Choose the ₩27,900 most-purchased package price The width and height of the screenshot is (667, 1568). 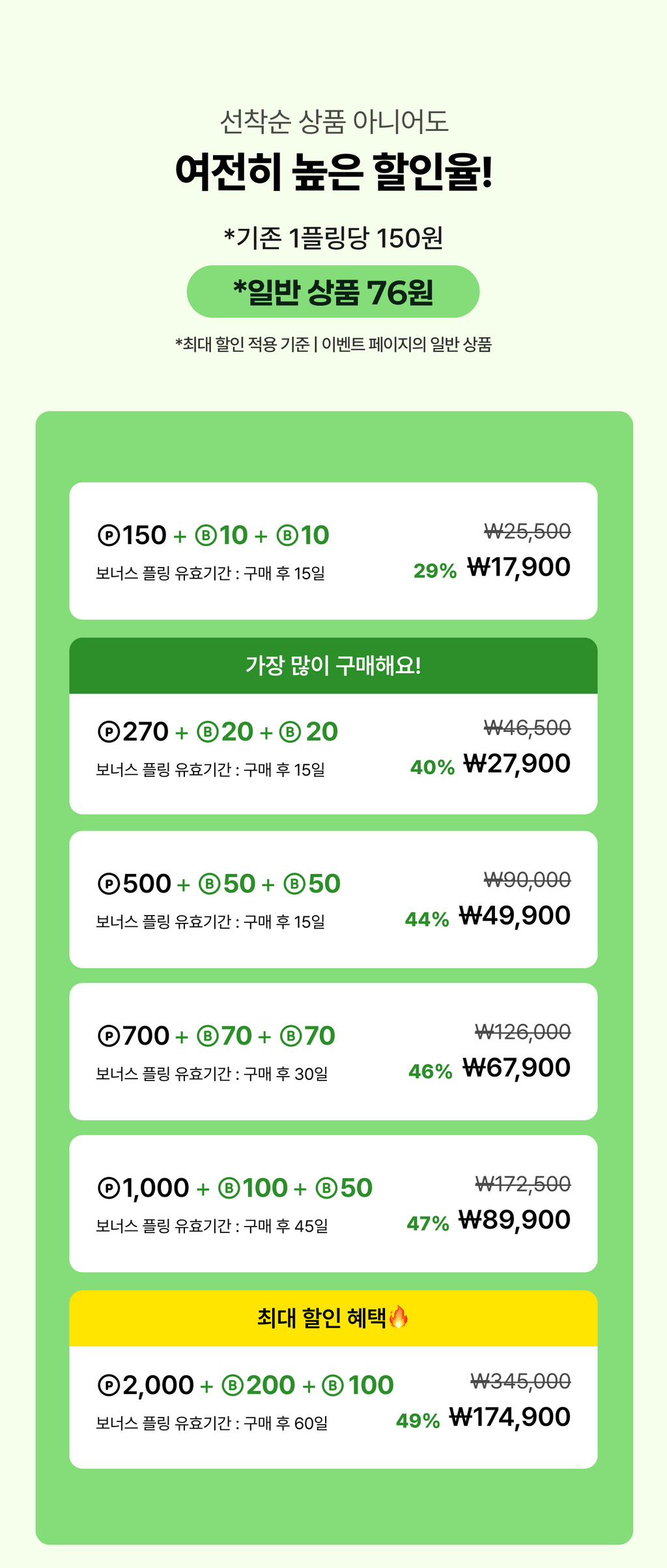pyautogui.click(x=517, y=763)
